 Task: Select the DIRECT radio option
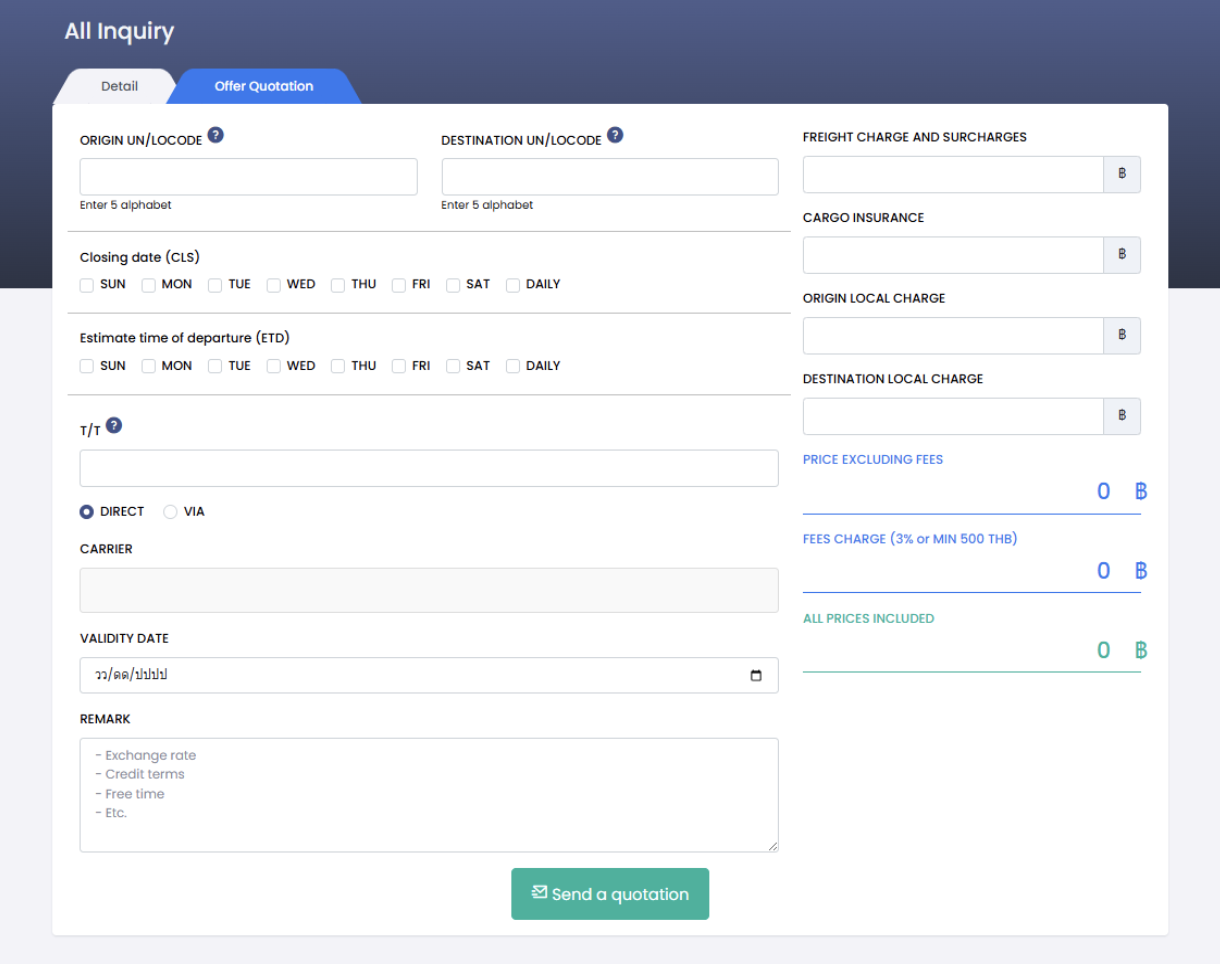click(87, 512)
